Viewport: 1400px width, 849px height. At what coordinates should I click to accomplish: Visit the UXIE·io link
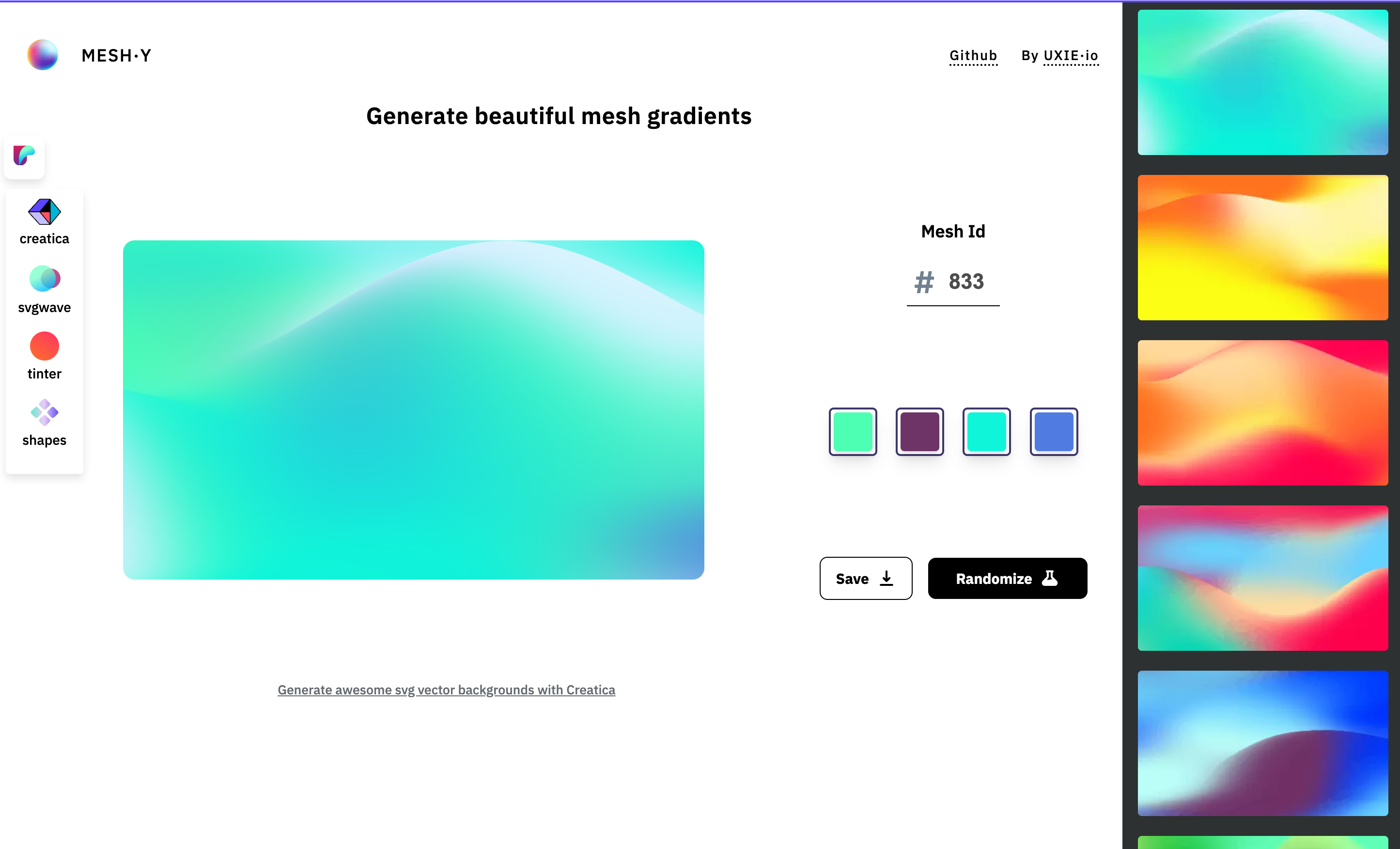point(1071,56)
